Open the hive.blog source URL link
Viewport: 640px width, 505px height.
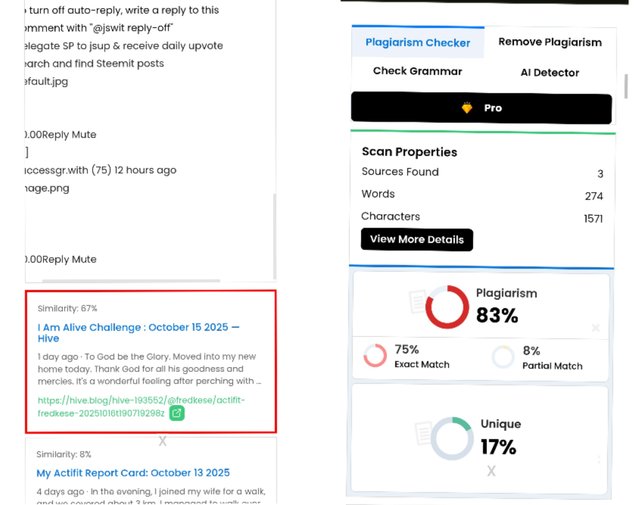pyautogui.click(x=140, y=405)
